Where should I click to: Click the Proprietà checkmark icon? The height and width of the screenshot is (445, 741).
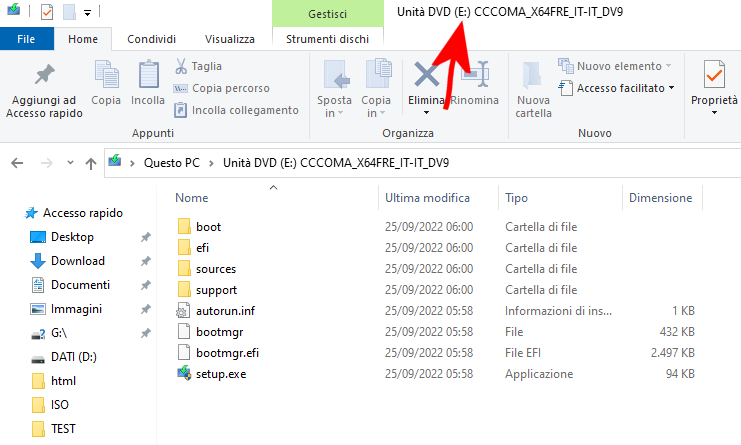[714, 74]
